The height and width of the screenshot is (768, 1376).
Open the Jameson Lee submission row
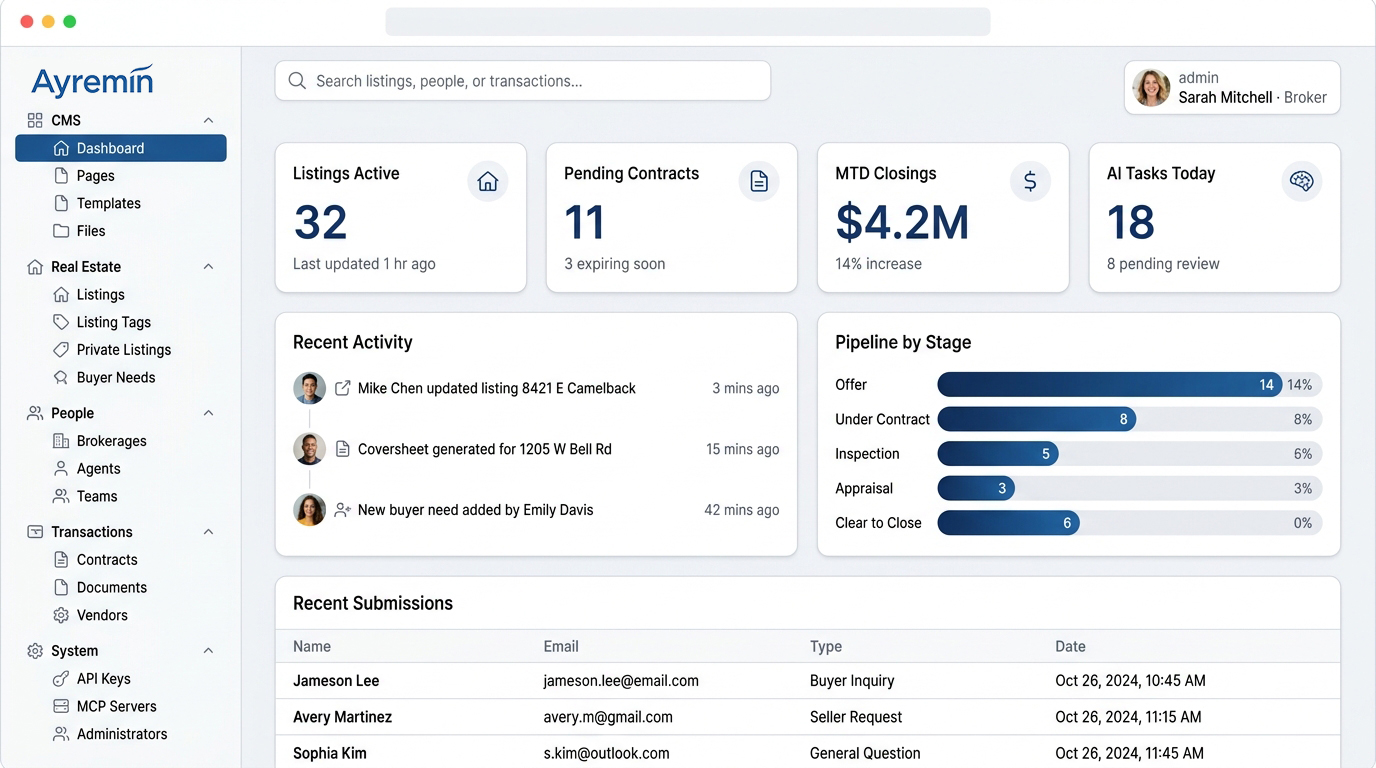tap(808, 681)
